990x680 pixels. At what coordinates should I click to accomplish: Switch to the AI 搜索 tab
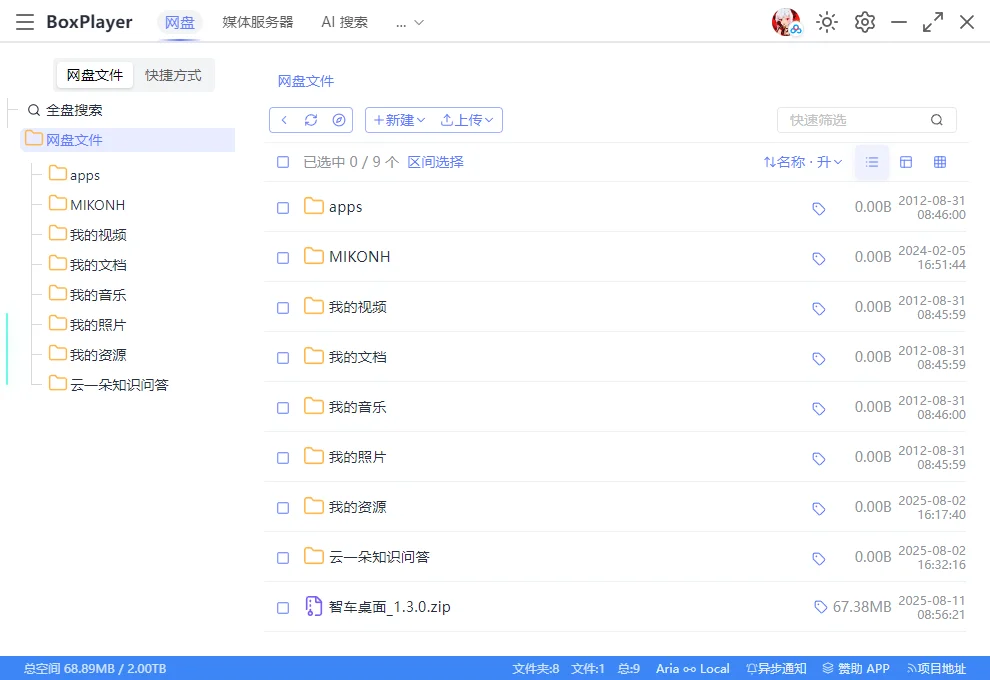coord(344,22)
